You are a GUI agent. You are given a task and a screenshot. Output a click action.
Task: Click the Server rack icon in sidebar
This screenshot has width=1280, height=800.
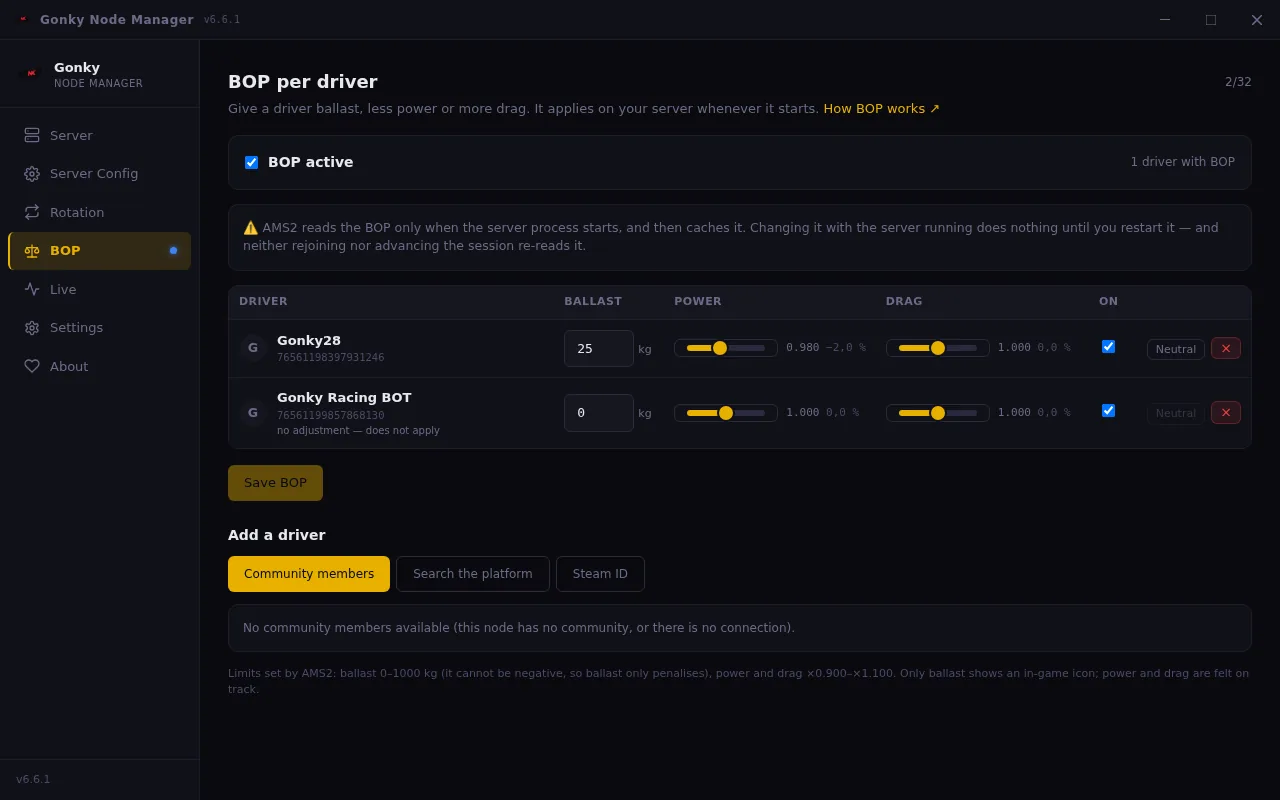point(32,135)
